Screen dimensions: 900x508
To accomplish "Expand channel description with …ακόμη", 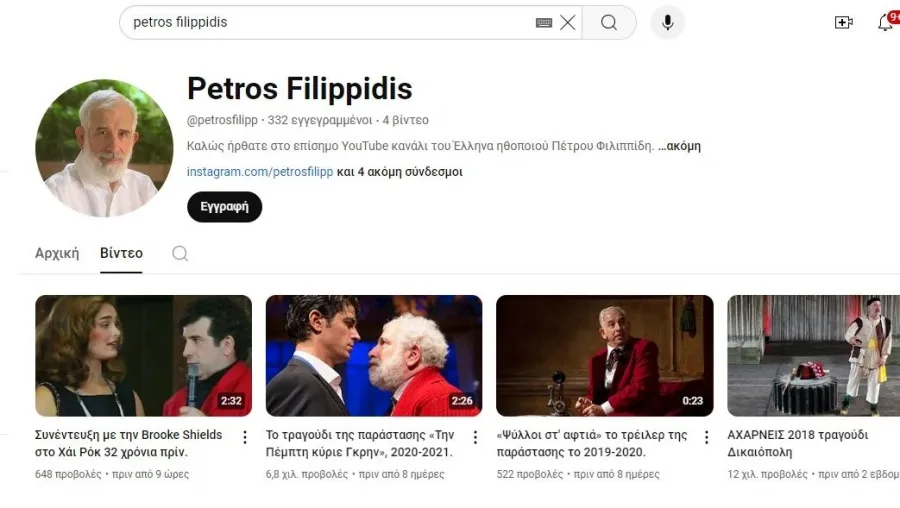I will 679,146.
